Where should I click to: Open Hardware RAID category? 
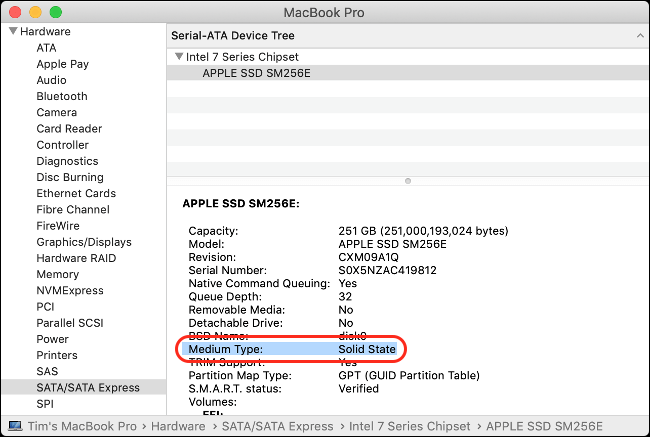point(76,258)
